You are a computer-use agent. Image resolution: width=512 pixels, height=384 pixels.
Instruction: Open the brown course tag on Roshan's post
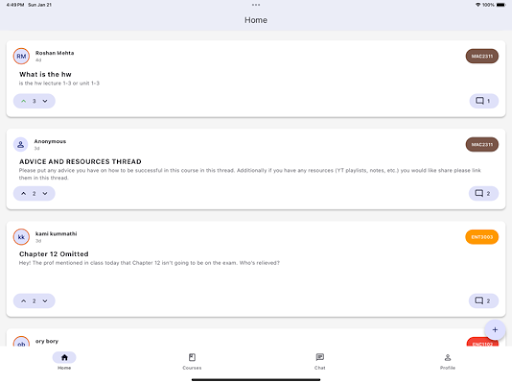click(482, 56)
